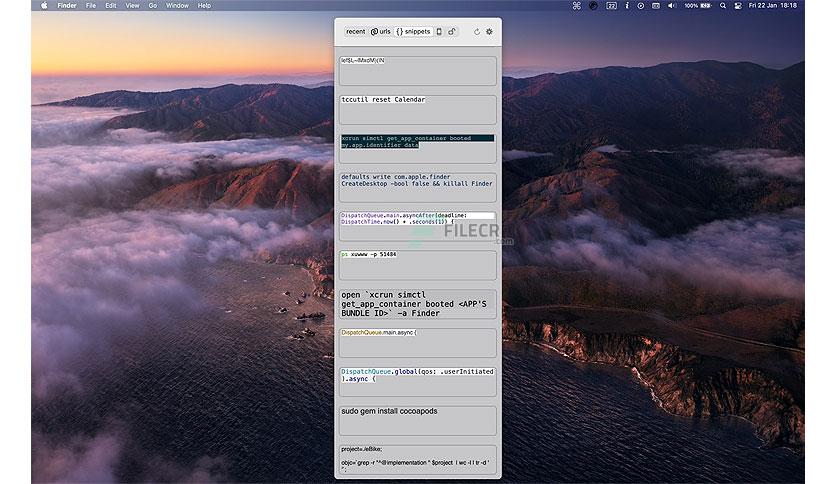Open the View menu
The width and height of the screenshot is (836, 484).
132,5
